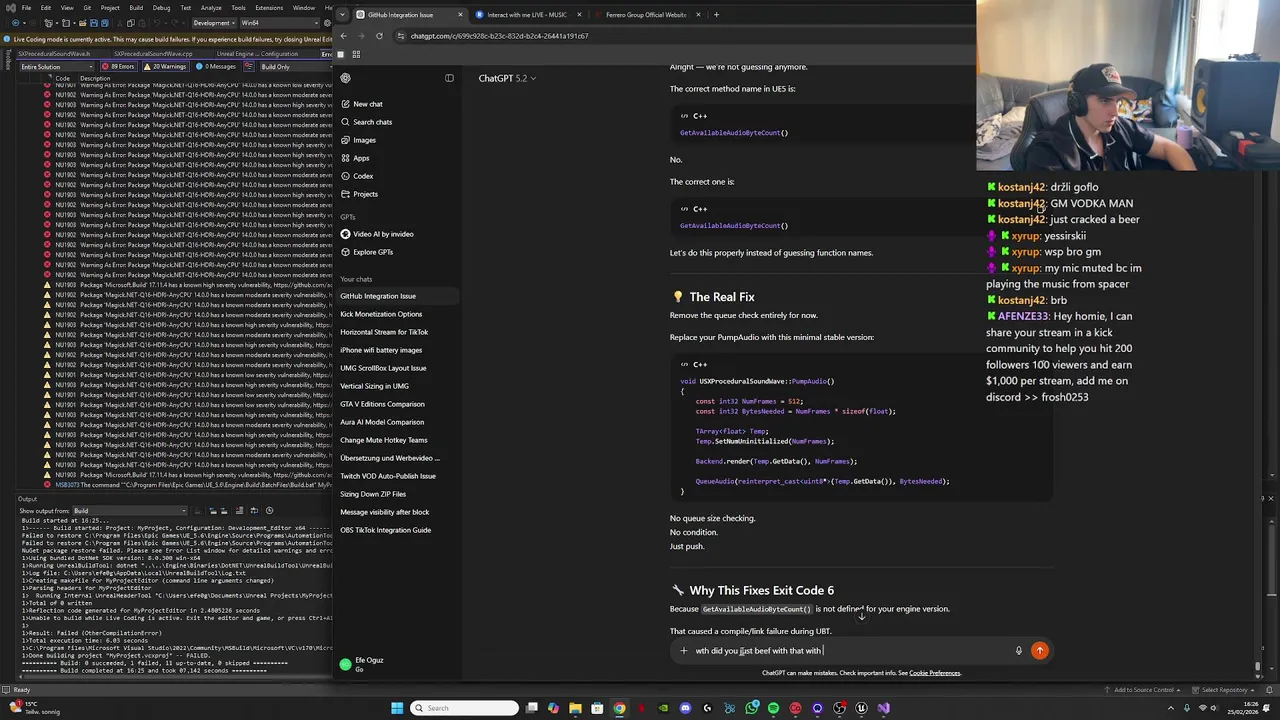This screenshot has width=1280, height=720.
Task: Click the plus attach icon in composer
Action: click(x=684, y=651)
